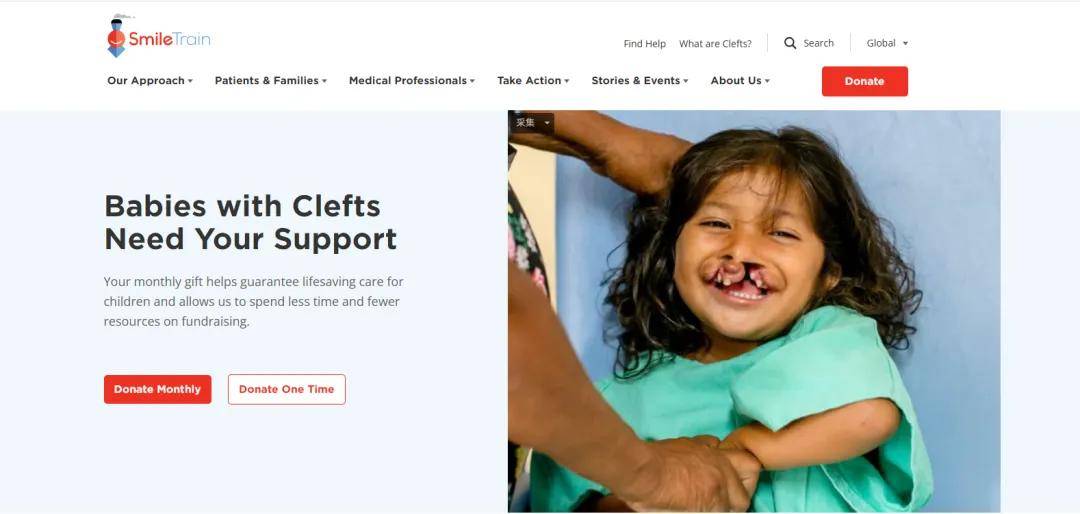Open the arrow beside 采集 overlay
Screen dimensions: 1080x514
click(x=548, y=123)
